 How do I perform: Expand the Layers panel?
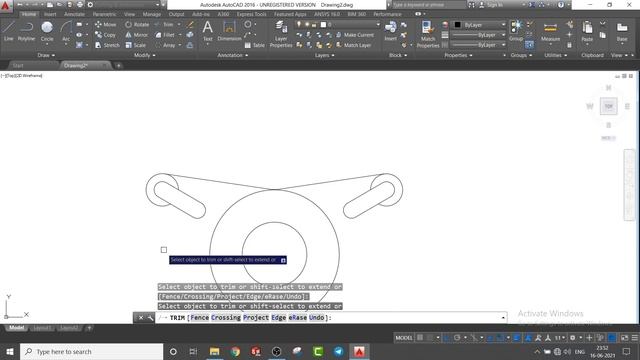click(x=324, y=55)
